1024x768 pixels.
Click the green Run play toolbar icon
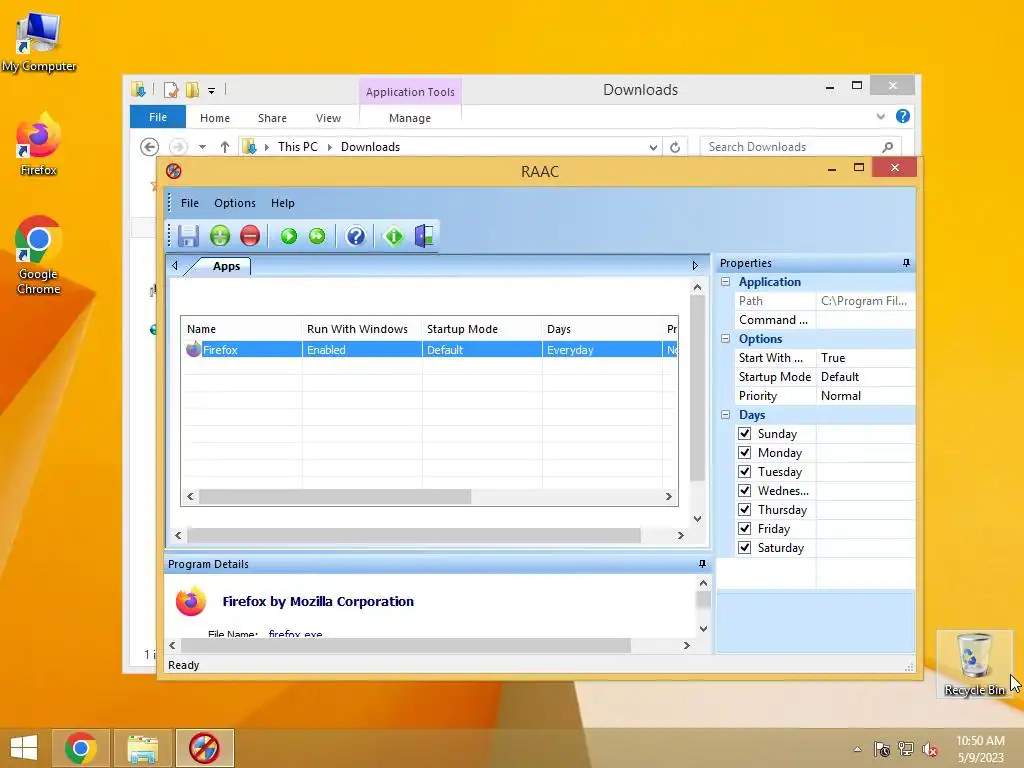coord(289,236)
